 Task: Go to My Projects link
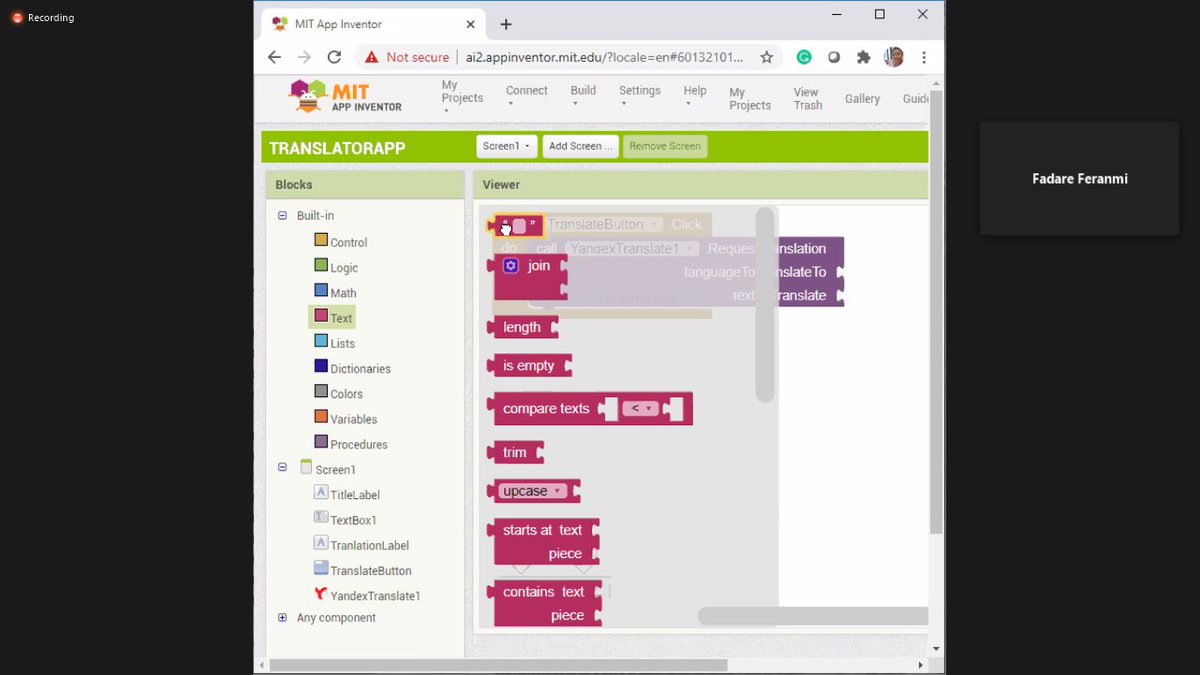[749, 99]
